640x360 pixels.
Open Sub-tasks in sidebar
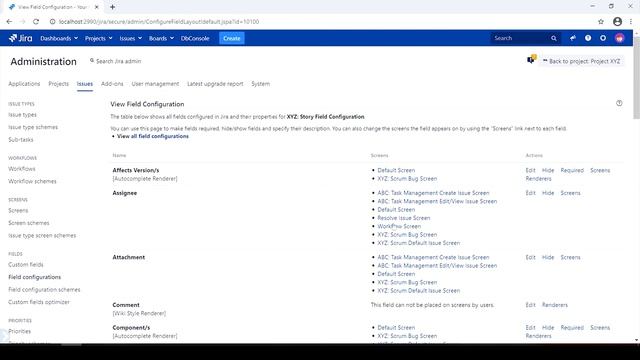click(21, 140)
